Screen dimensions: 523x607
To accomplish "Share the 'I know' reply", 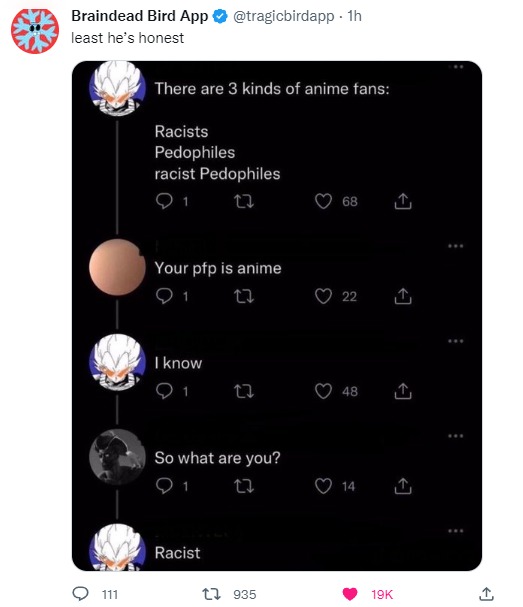I will tap(403, 391).
